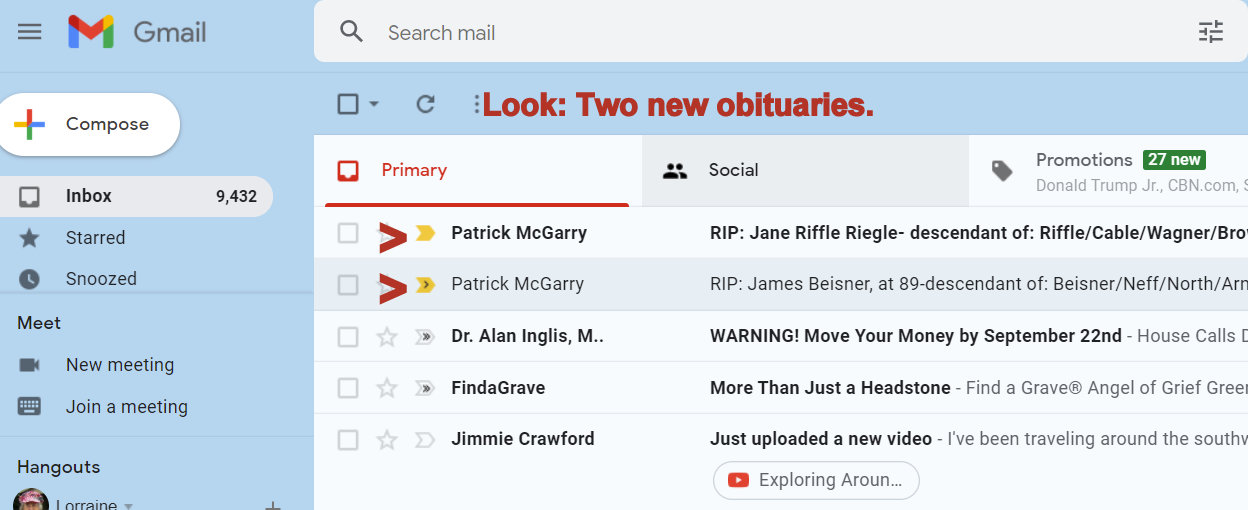The width and height of the screenshot is (1248, 510).
Task: Star the Jimmie Crawford email
Action: 387,439
